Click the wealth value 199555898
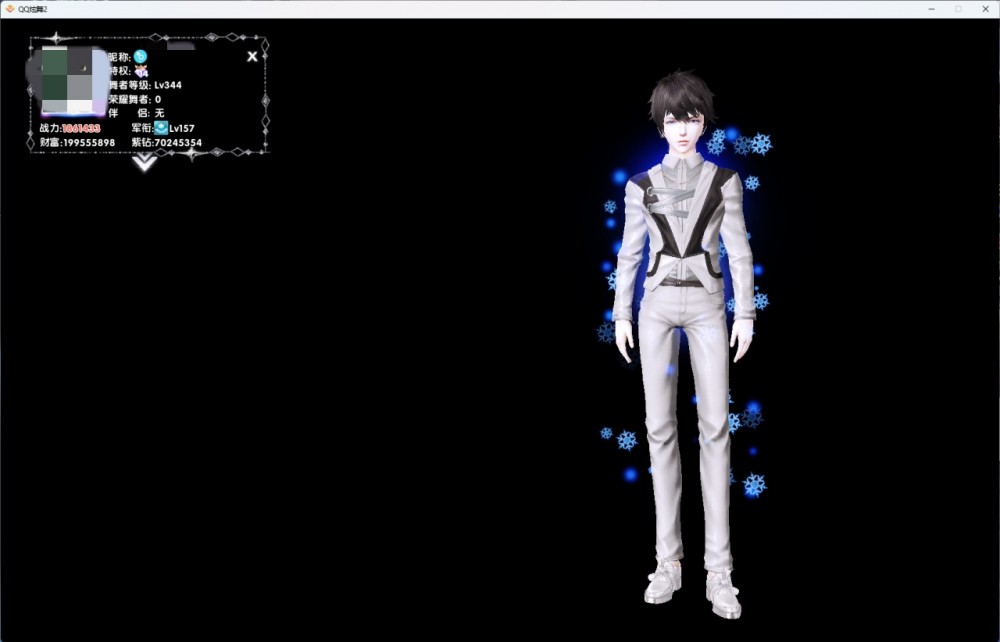 point(89,143)
